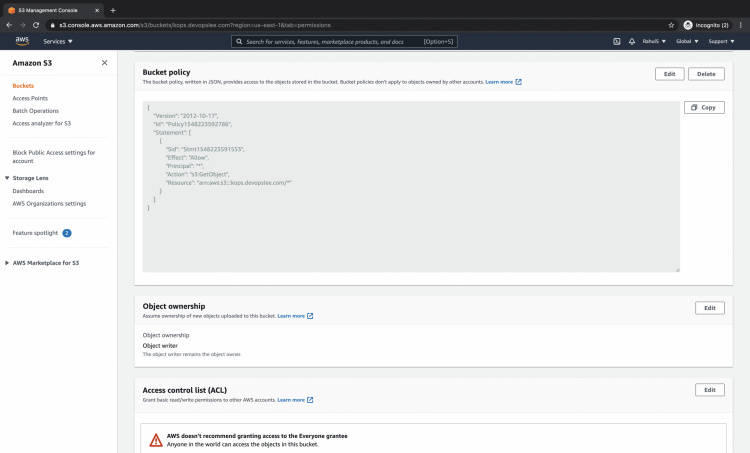Select Access Points in the sidebar

pyautogui.click(x=30, y=98)
